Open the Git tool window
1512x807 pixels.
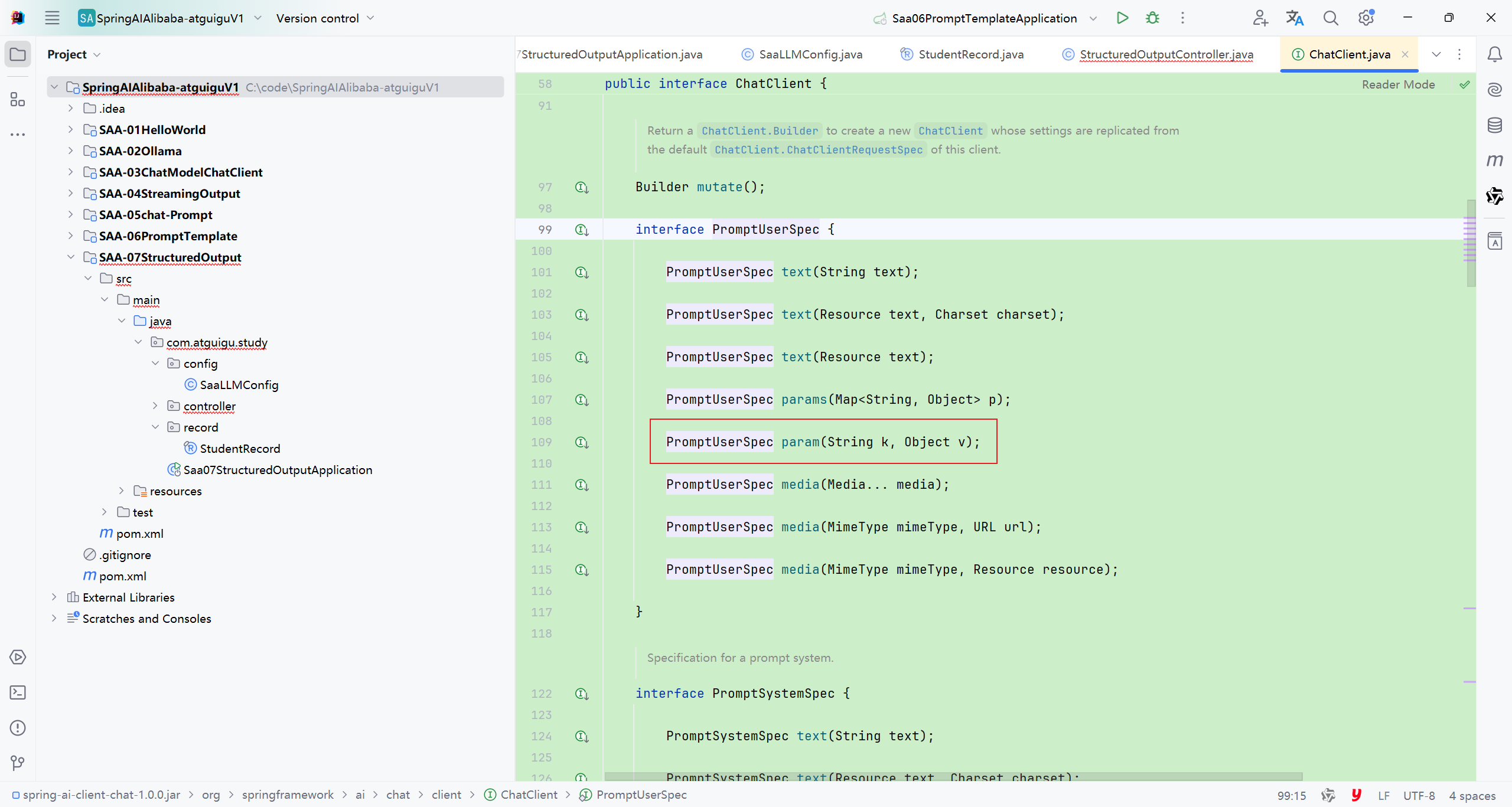pyautogui.click(x=18, y=763)
